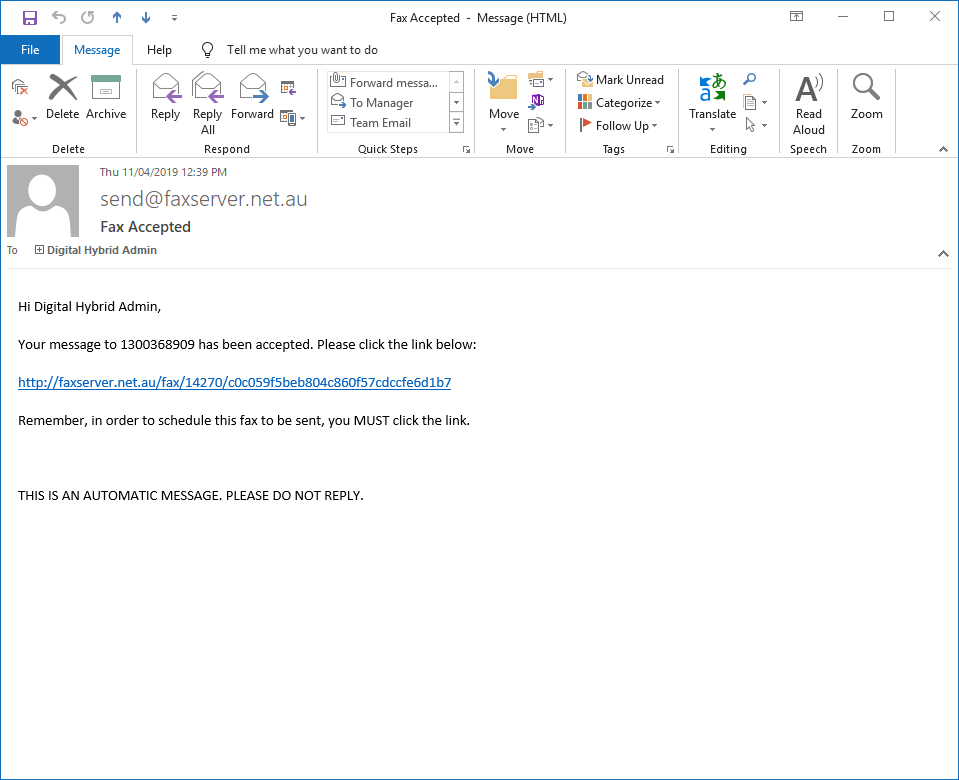The height and width of the screenshot is (780, 959).
Task: Select Forward message quick step
Action: coord(388,82)
